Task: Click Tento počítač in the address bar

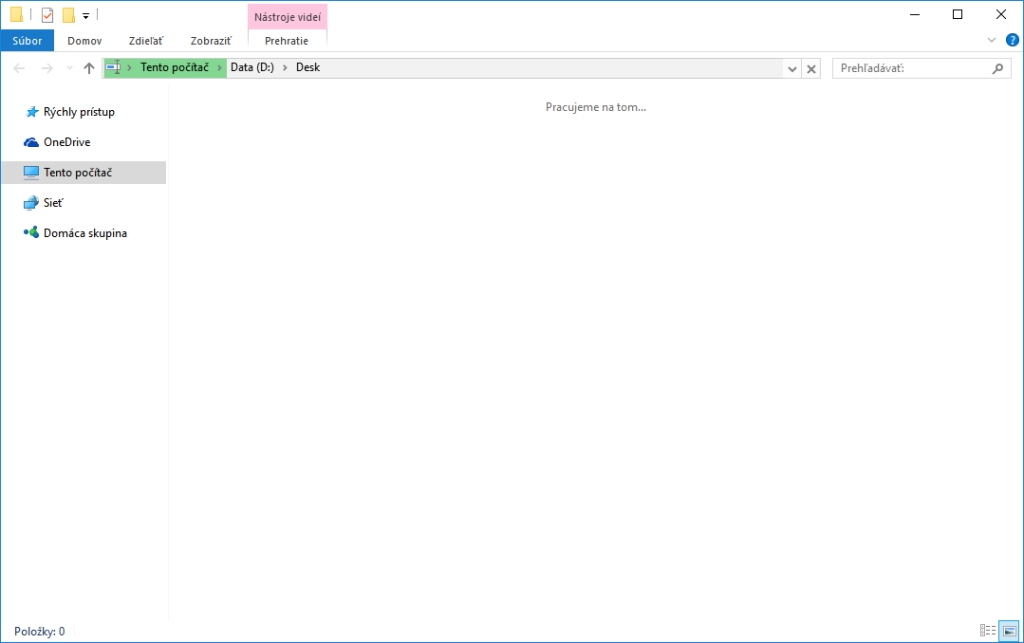Action: tap(174, 68)
